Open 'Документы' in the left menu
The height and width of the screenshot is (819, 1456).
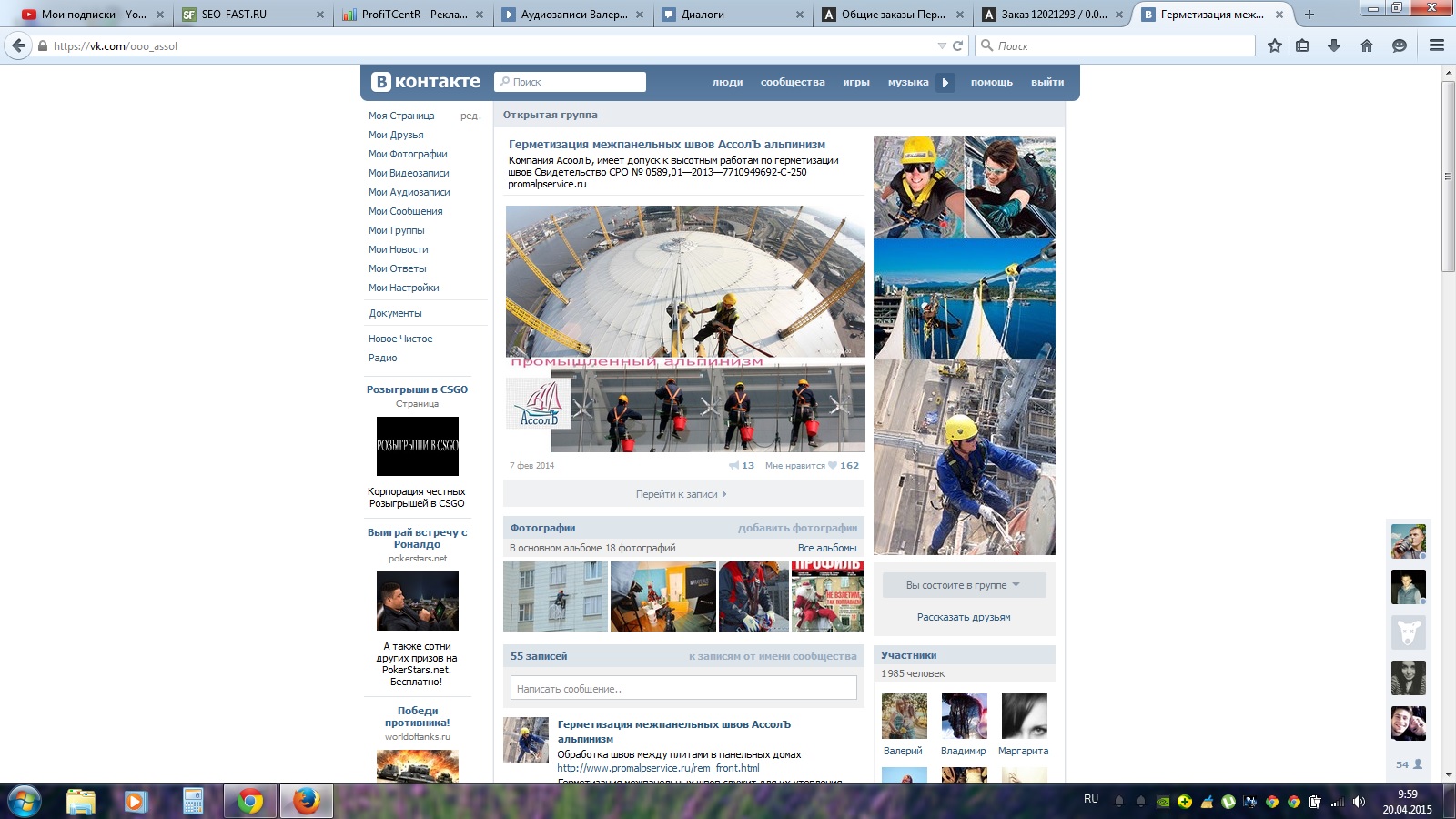pyautogui.click(x=395, y=313)
